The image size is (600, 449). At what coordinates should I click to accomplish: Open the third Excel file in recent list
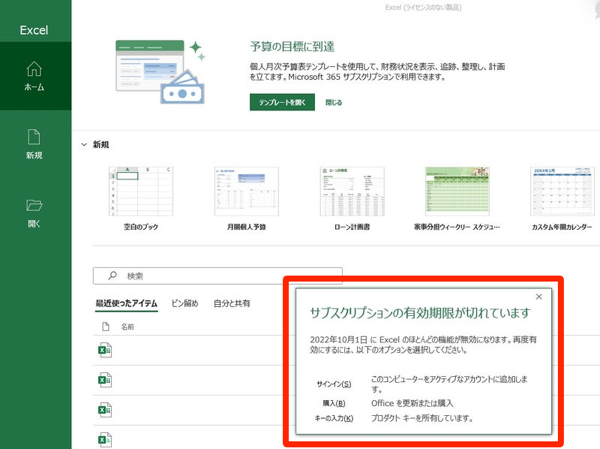point(105,410)
